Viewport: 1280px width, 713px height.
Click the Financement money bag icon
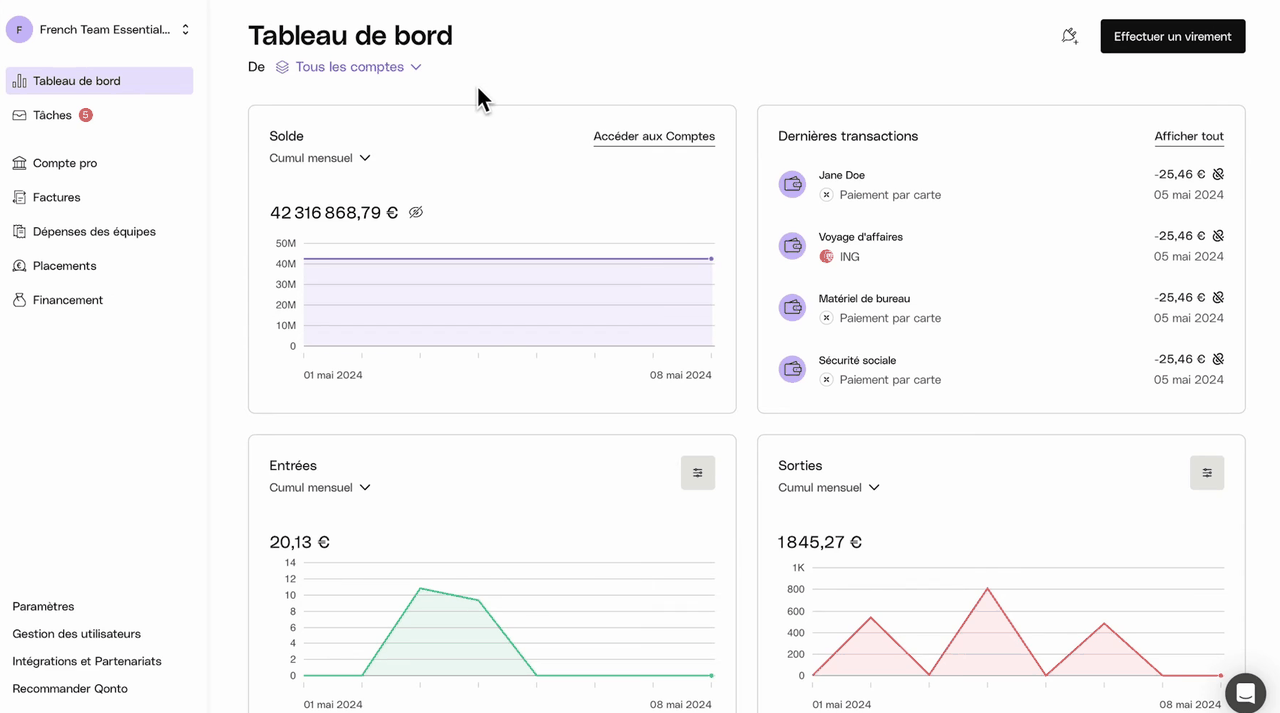click(19, 300)
